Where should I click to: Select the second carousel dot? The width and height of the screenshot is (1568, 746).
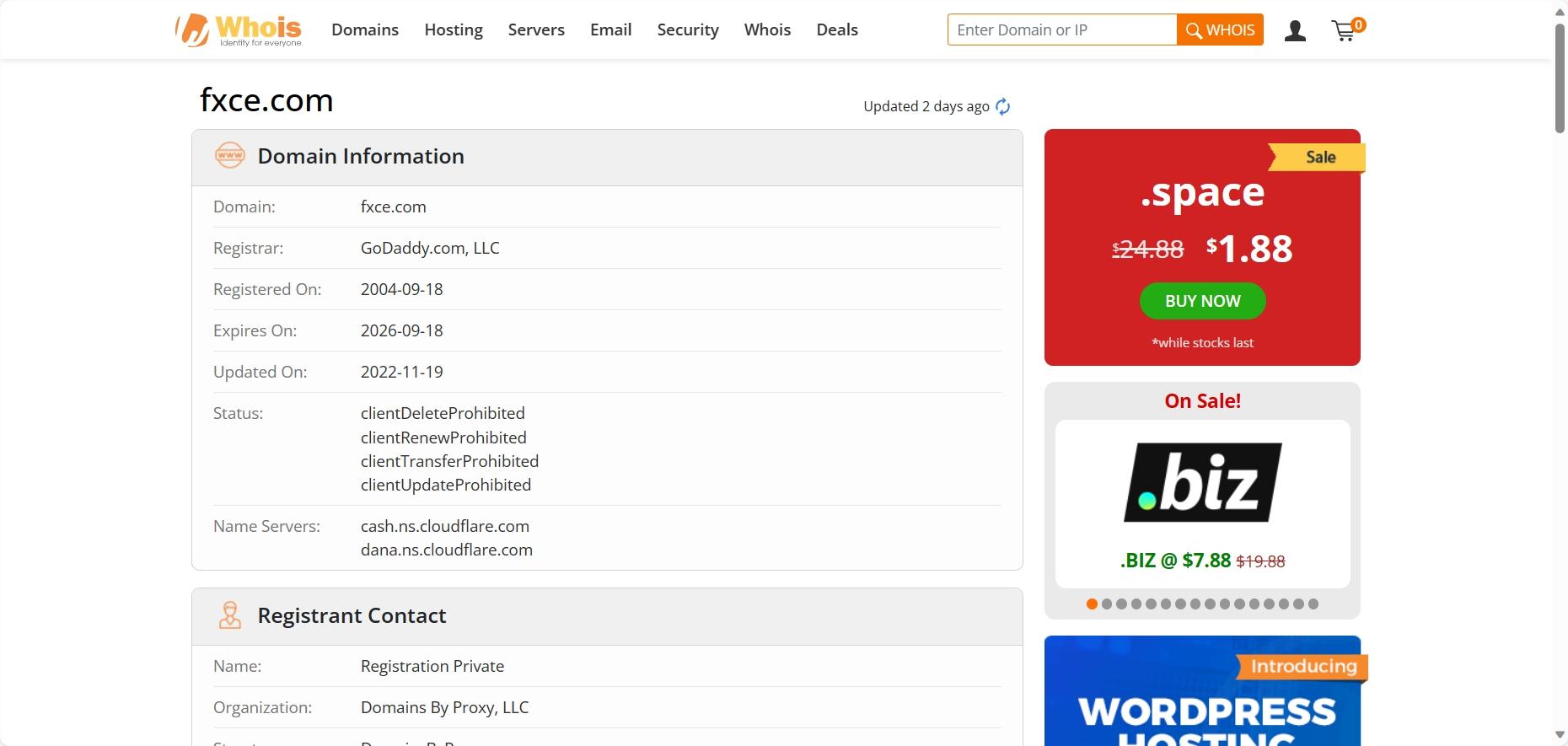pyautogui.click(x=1107, y=604)
